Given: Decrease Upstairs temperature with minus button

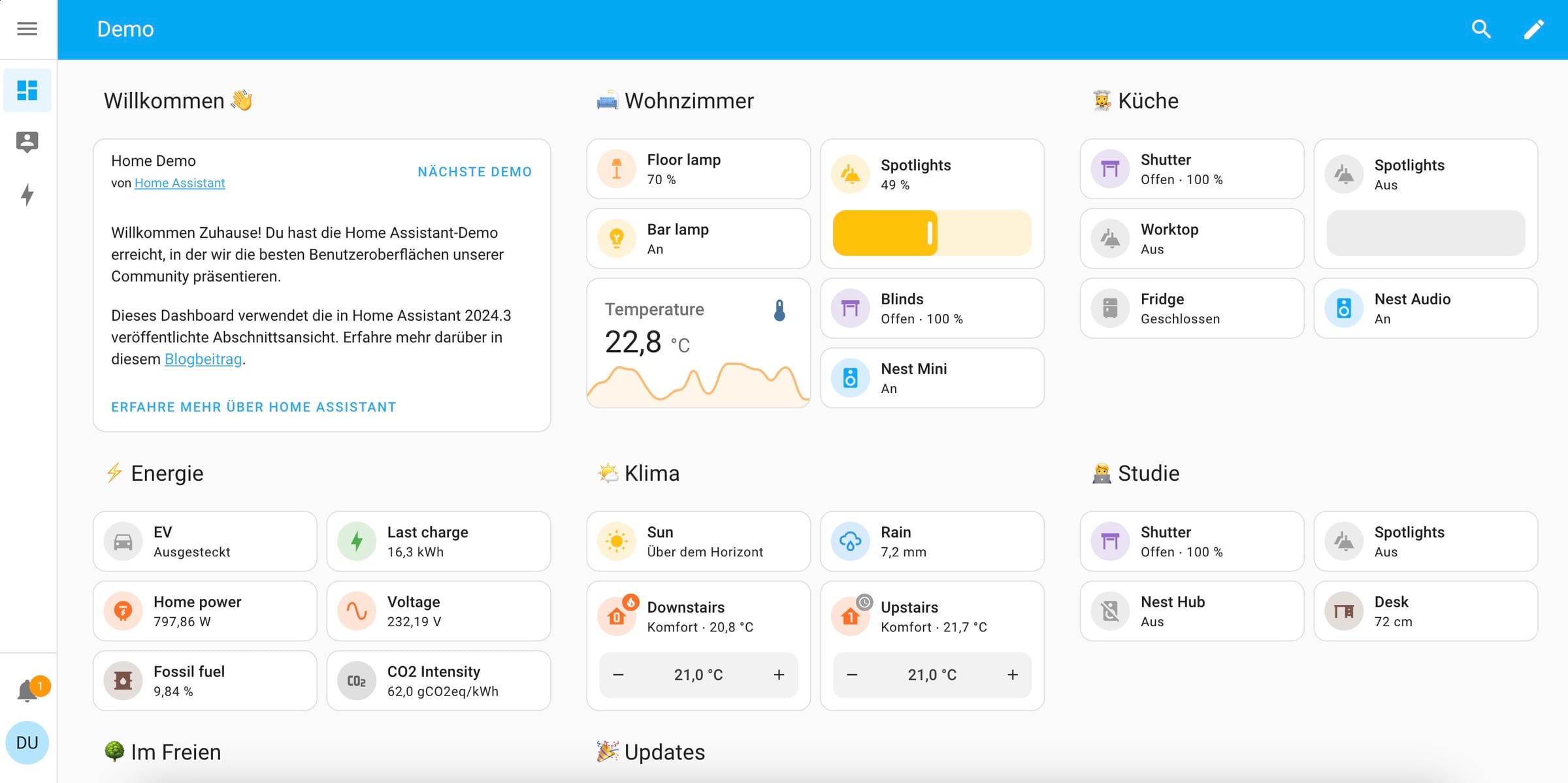Looking at the screenshot, I should pyautogui.click(x=852, y=675).
